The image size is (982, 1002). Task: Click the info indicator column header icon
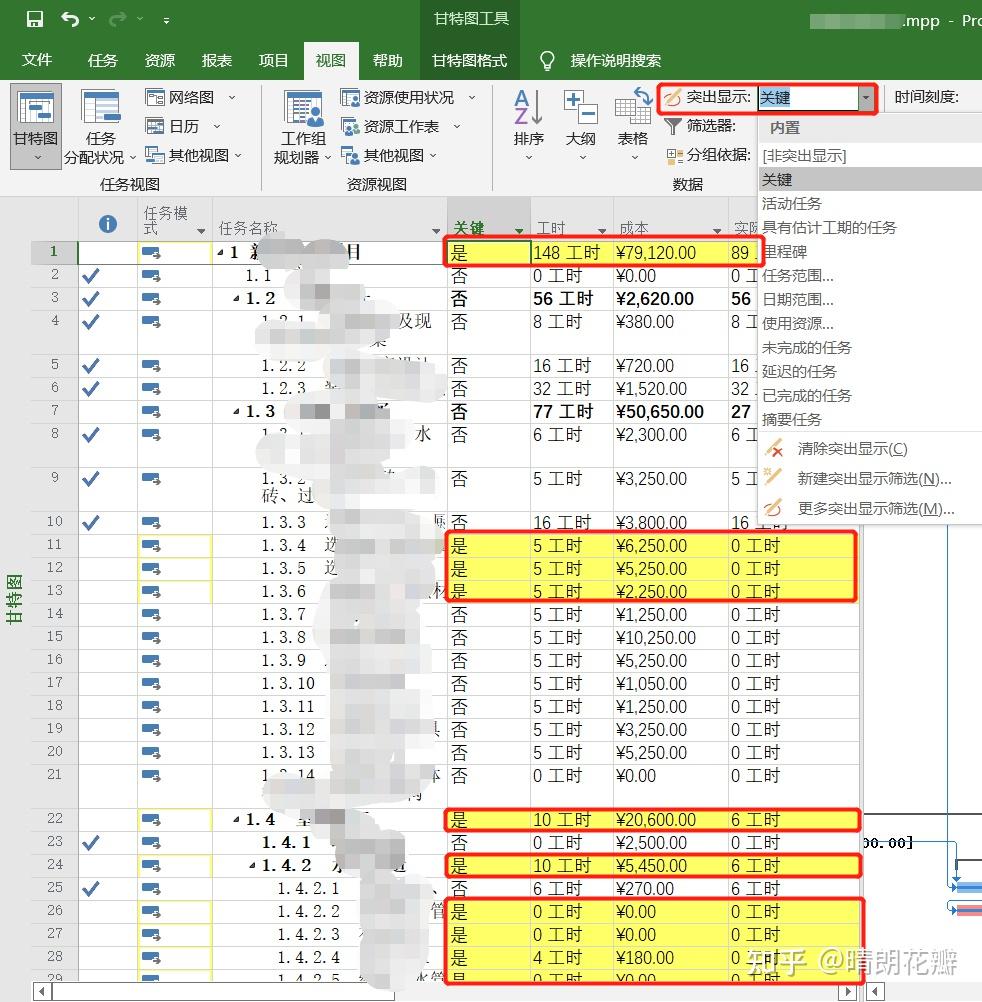tap(108, 224)
